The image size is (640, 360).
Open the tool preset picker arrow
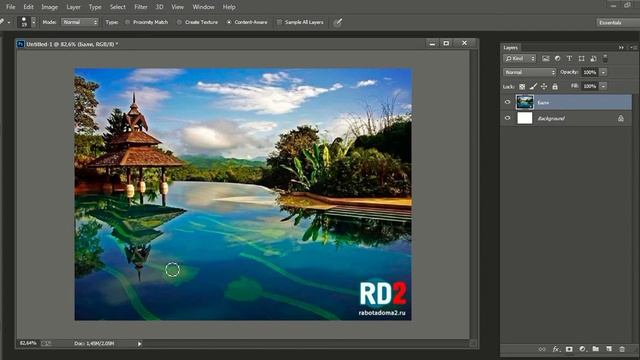(x=9, y=22)
